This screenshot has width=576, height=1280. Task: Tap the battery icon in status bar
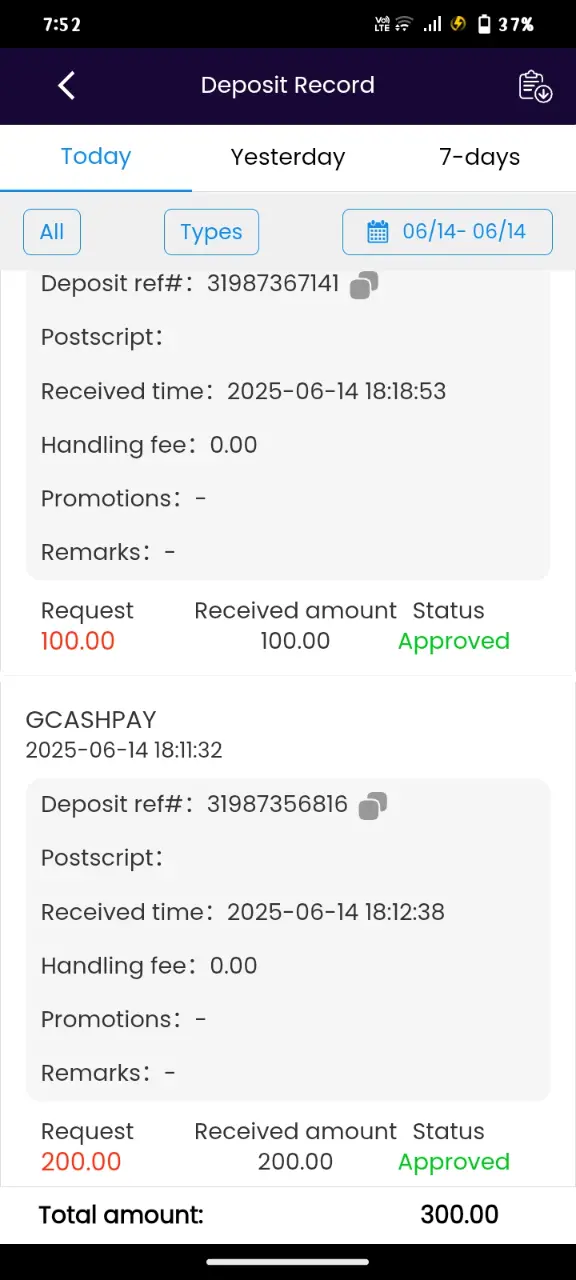[485, 24]
